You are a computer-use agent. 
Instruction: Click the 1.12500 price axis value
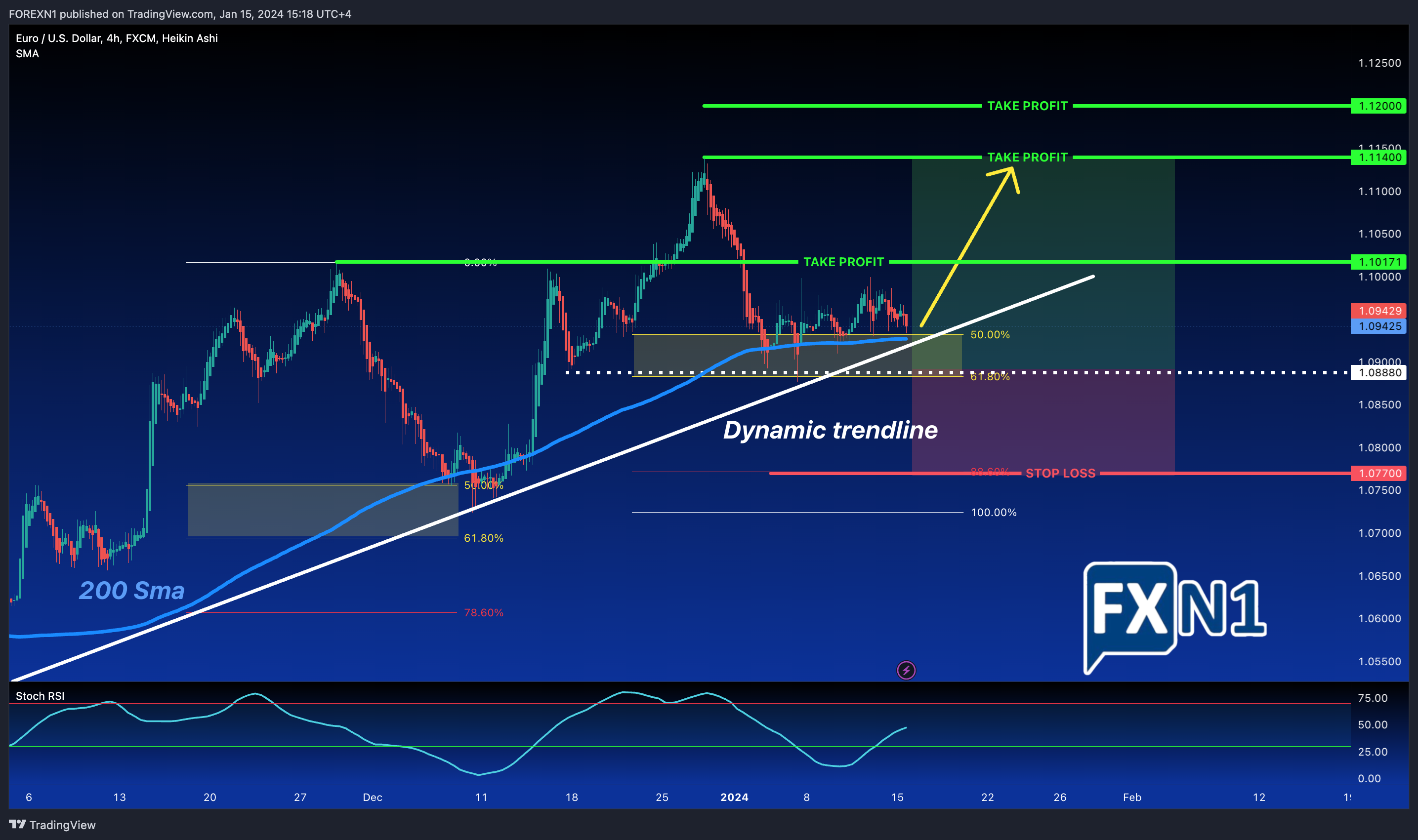[1379, 63]
